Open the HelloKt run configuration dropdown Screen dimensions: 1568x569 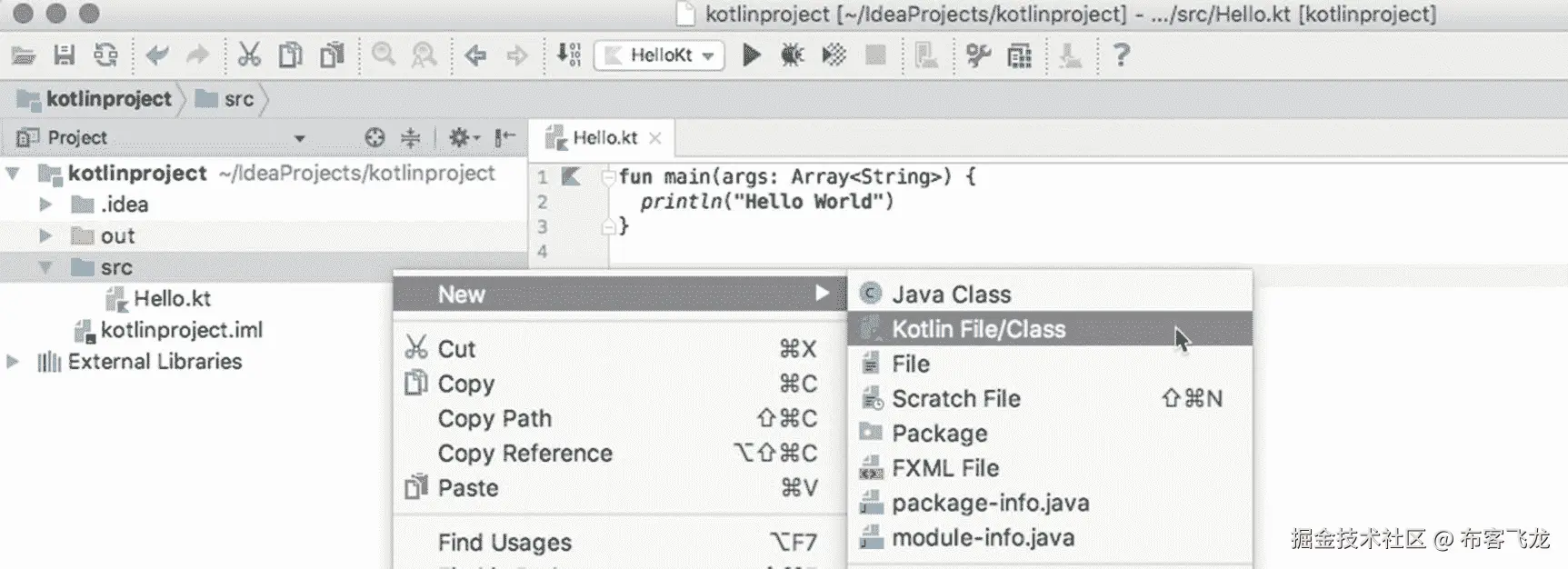(x=660, y=55)
